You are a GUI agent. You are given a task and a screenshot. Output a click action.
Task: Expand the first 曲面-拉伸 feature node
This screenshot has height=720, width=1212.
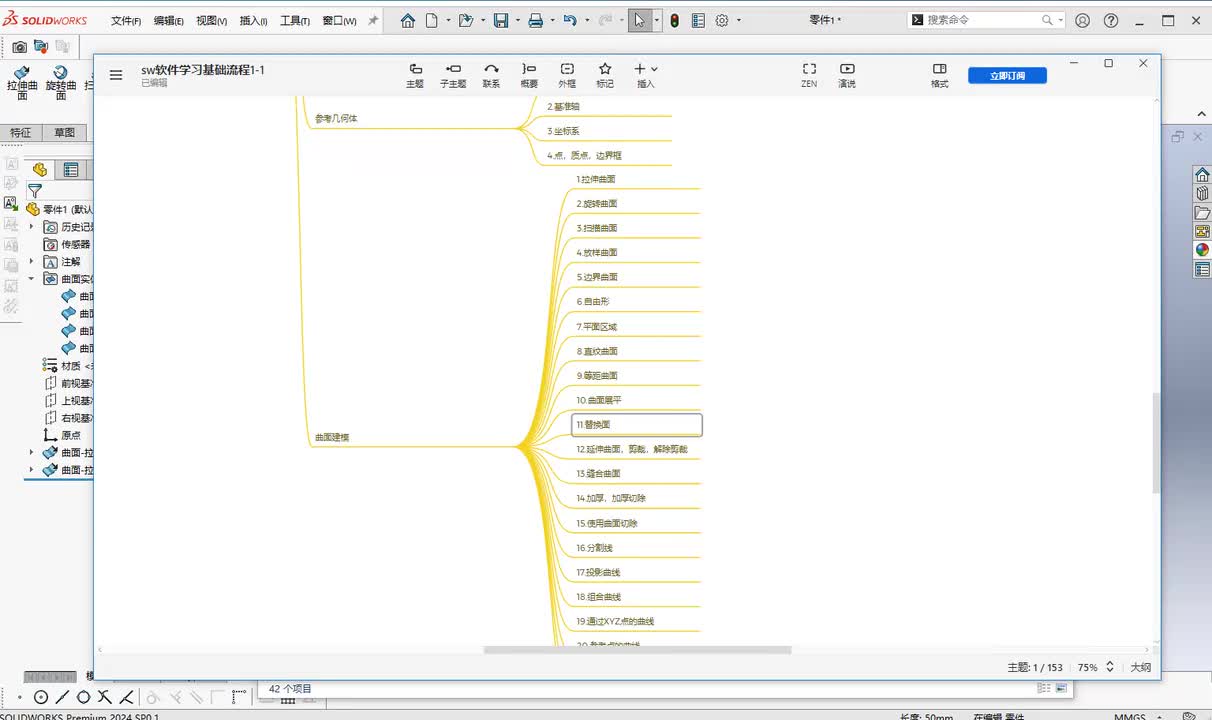[31, 452]
